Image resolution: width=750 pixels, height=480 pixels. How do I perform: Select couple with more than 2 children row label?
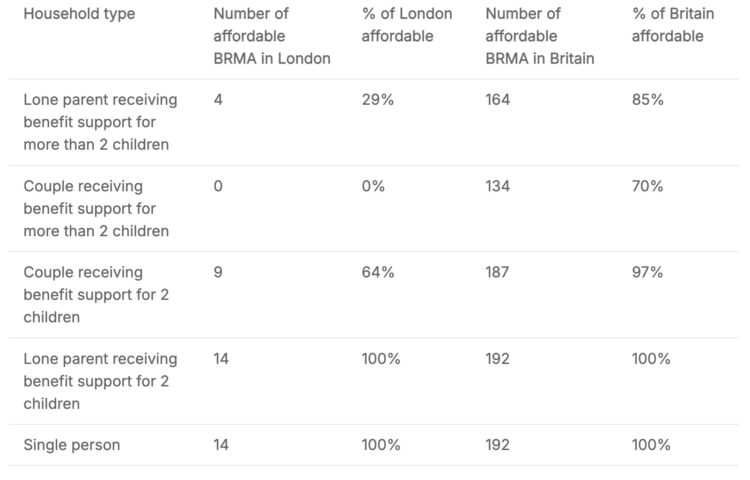click(x=95, y=208)
